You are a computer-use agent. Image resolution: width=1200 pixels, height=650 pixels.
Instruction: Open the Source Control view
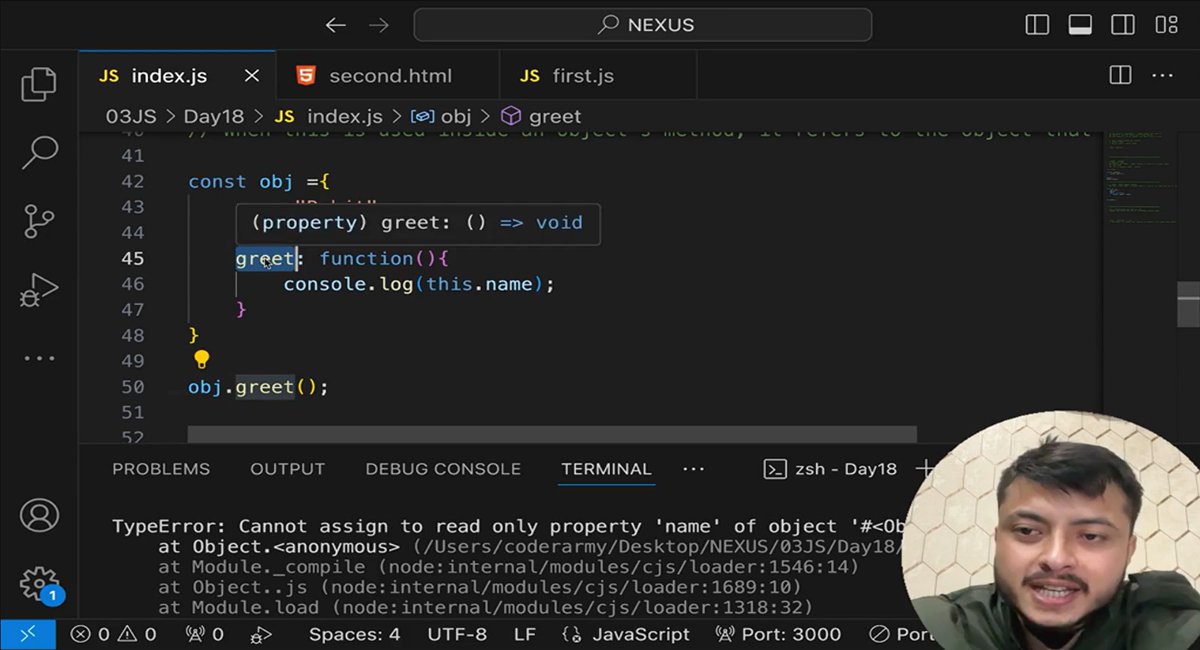(39, 222)
